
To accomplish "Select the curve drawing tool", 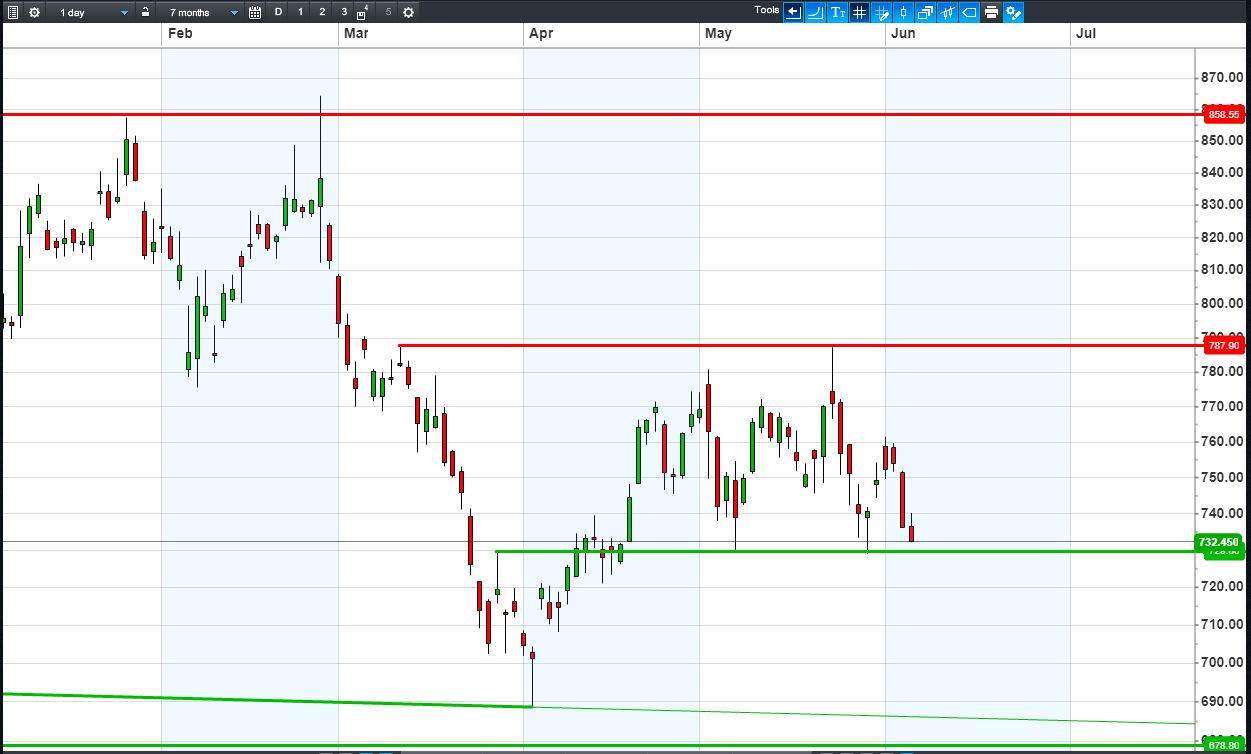I will [x=815, y=12].
